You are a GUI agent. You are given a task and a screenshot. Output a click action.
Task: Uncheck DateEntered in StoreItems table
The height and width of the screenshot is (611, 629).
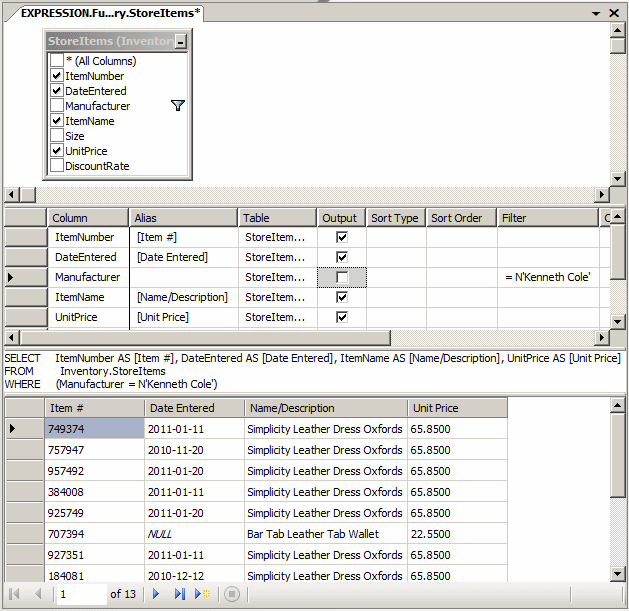pos(57,91)
